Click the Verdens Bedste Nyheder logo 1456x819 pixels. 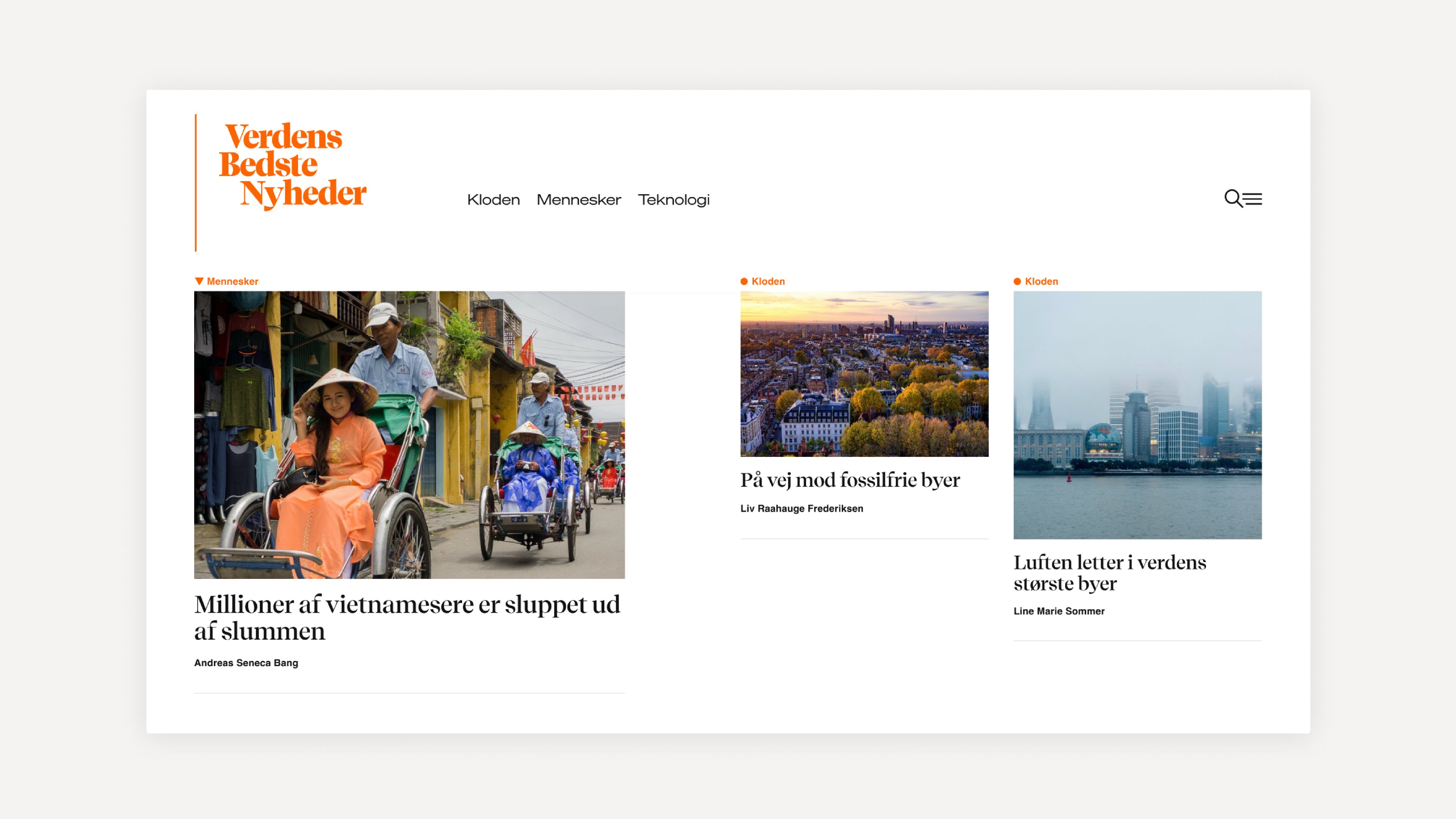tap(292, 165)
